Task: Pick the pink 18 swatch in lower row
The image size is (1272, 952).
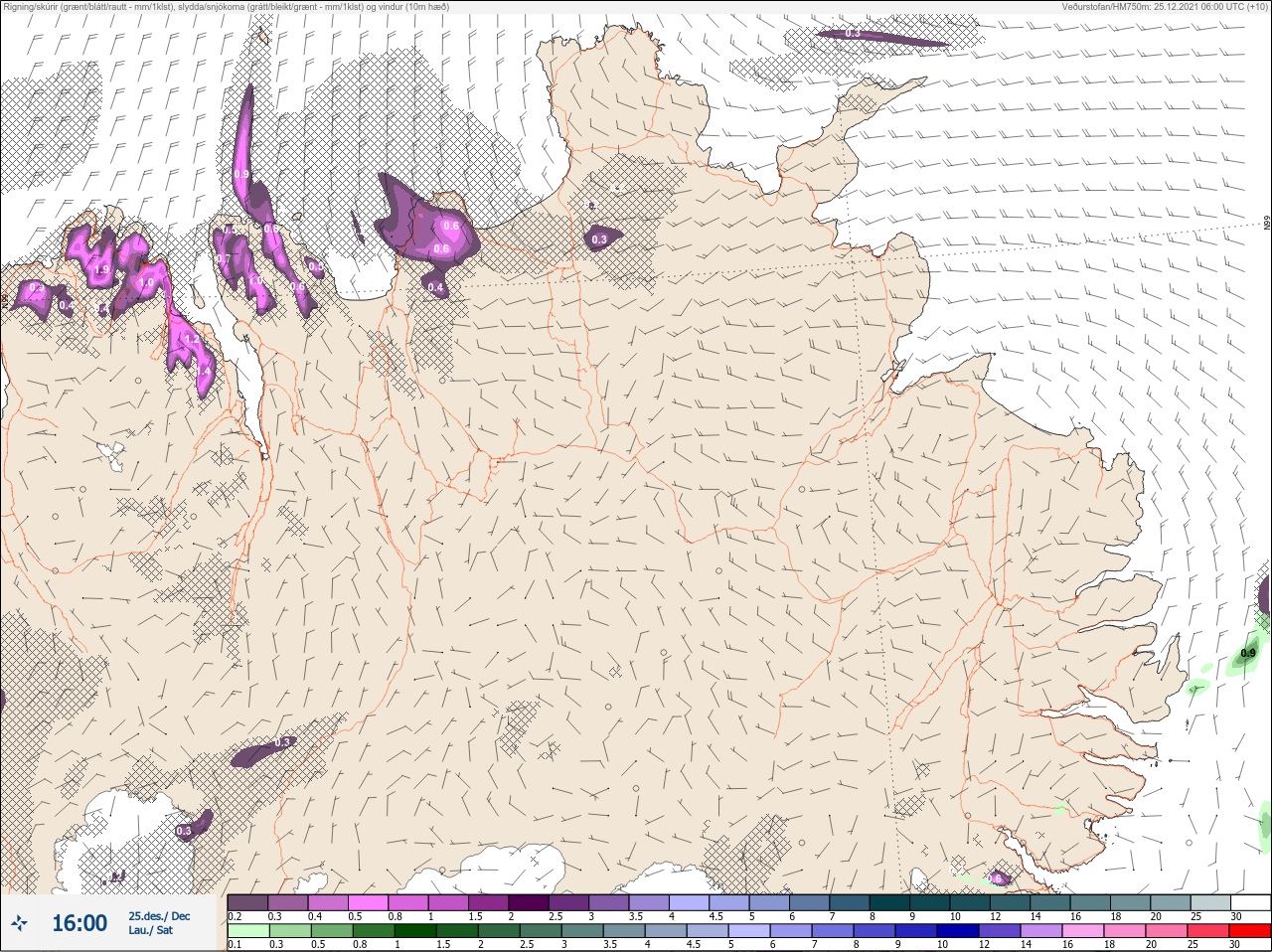Action: point(1125,931)
